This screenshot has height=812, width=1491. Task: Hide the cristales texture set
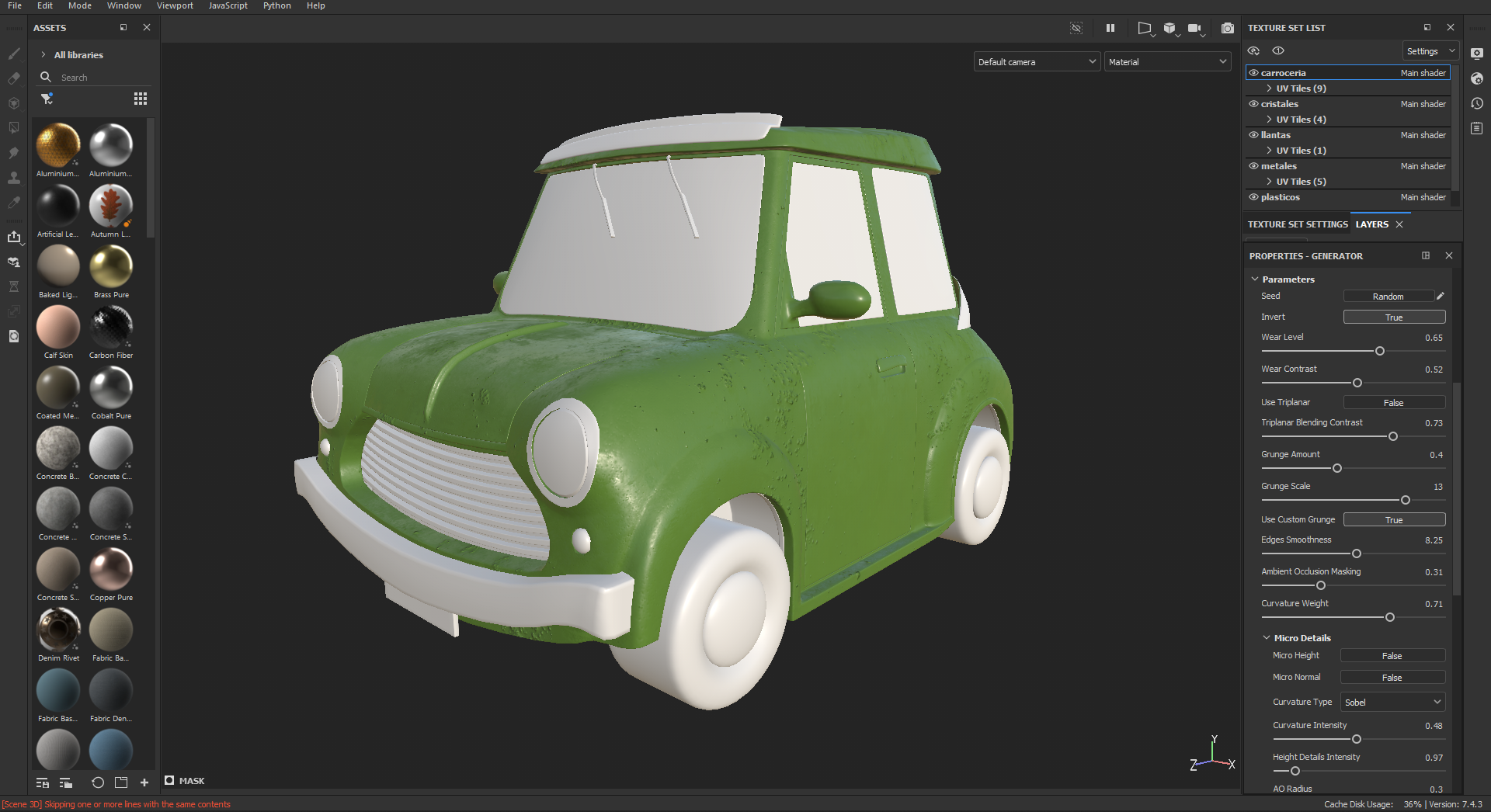point(1253,104)
